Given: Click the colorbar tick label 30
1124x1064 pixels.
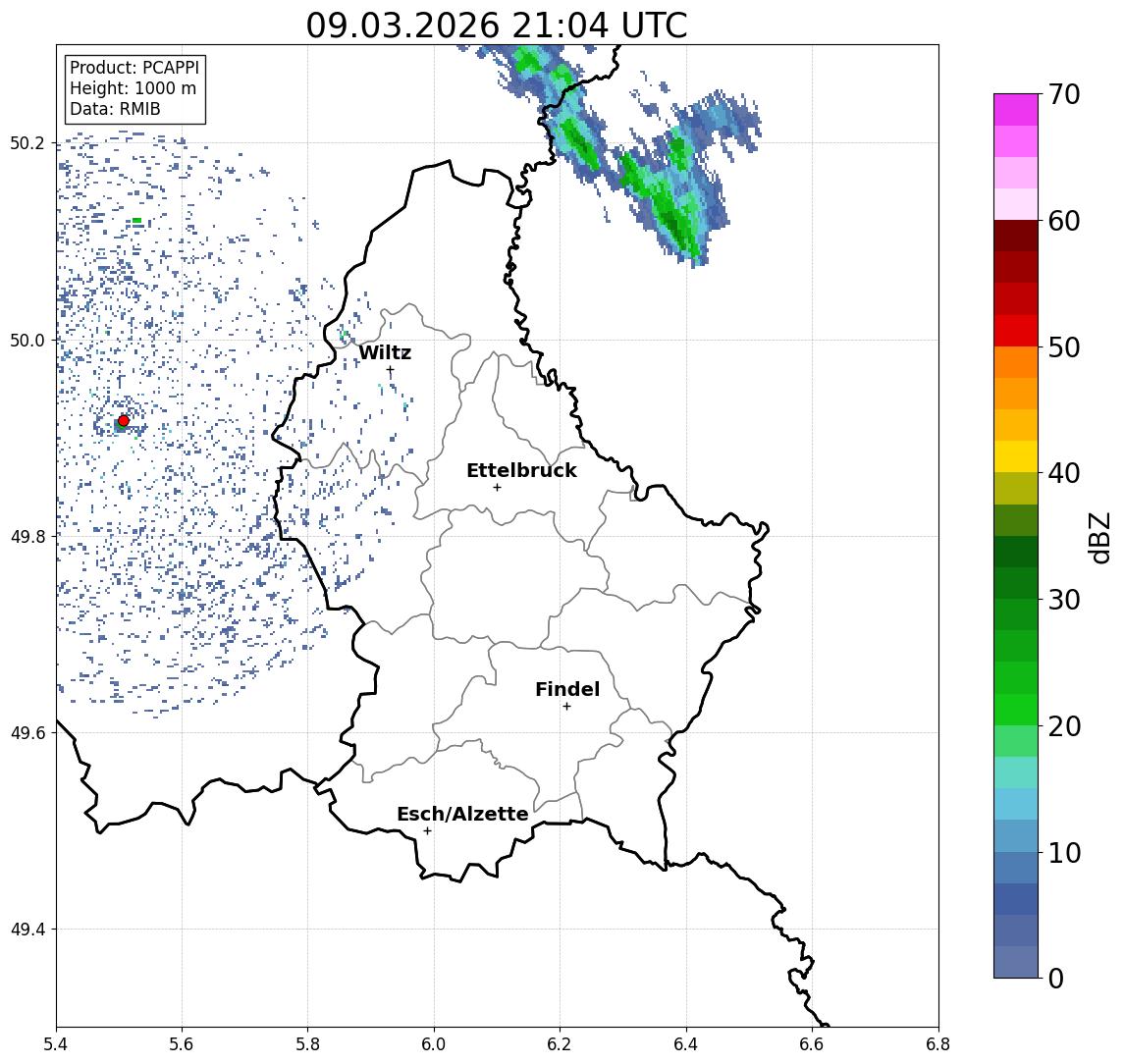Looking at the screenshot, I should (1064, 600).
